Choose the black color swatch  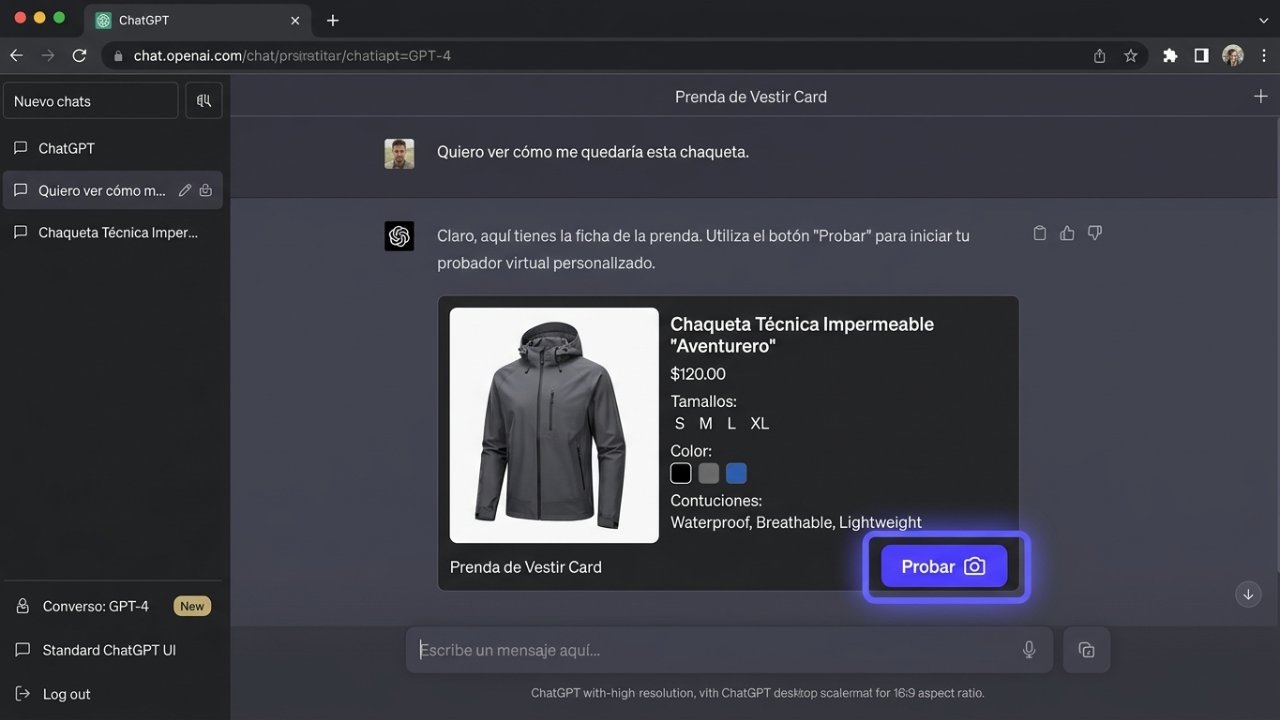(x=681, y=473)
